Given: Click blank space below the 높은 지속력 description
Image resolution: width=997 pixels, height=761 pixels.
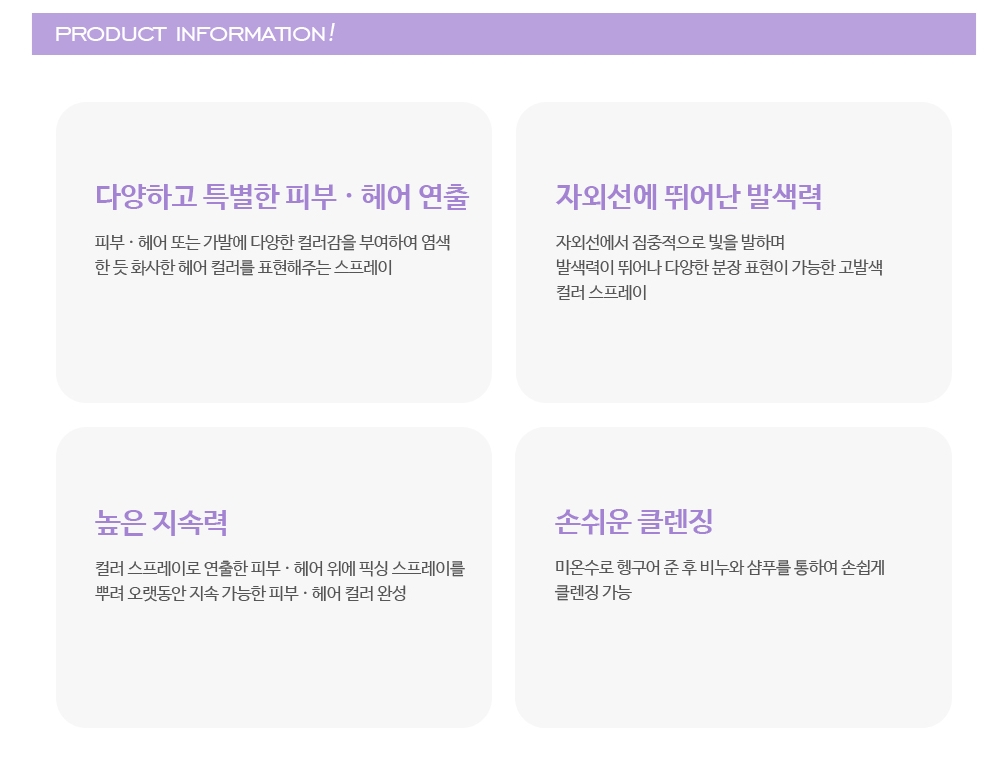Looking at the screenshot, I should point(273,665).
